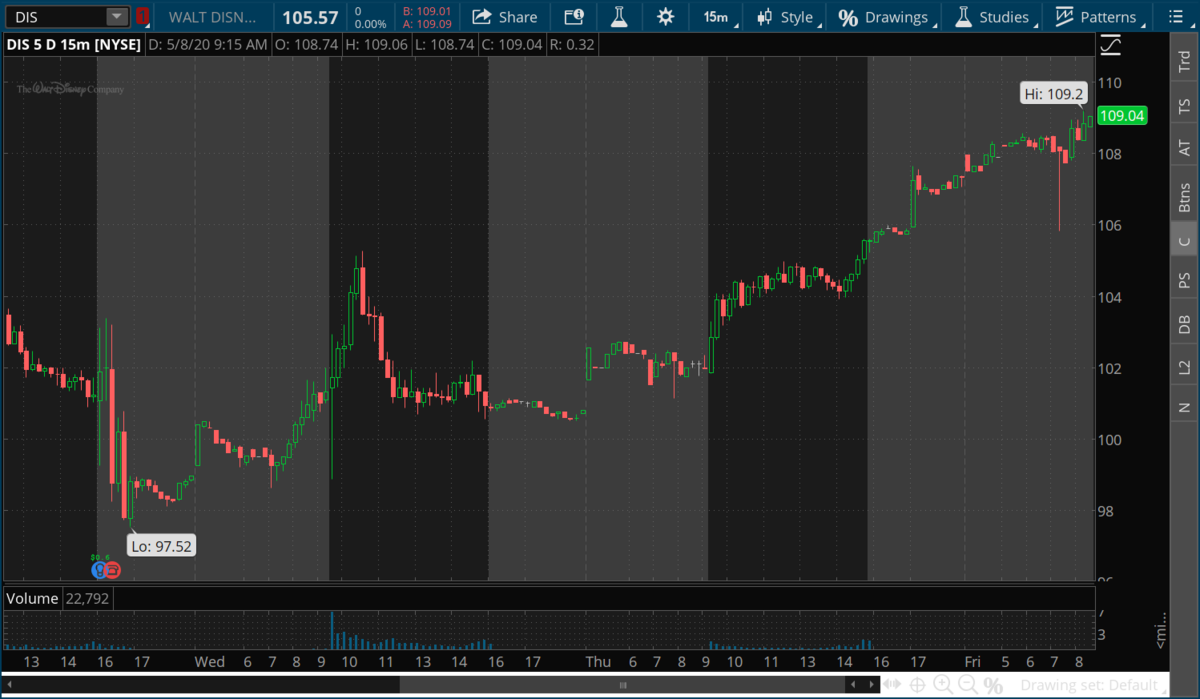
Task: Open the list menu icon at toolbar end
Action: (1174, 17)
